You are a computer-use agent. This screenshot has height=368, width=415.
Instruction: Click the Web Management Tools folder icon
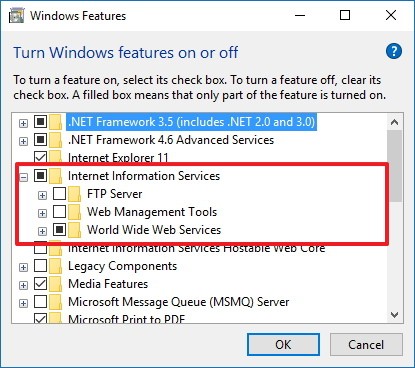[x=74, y=212]
